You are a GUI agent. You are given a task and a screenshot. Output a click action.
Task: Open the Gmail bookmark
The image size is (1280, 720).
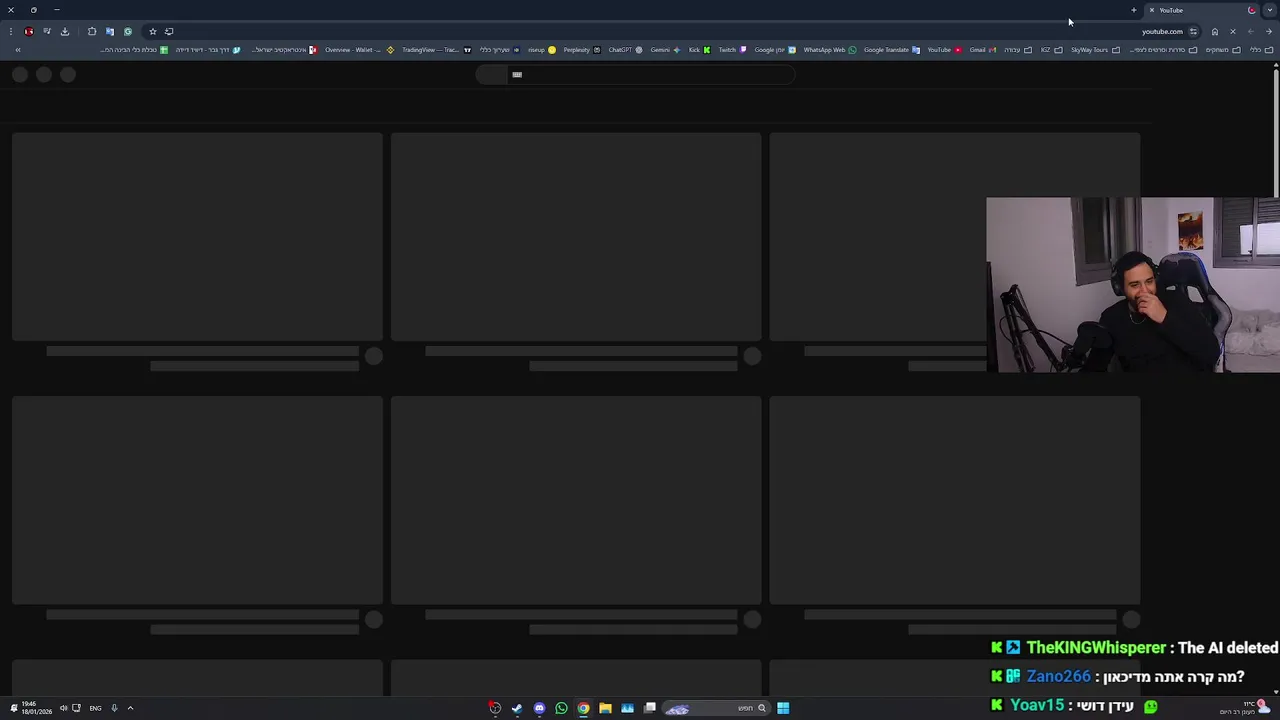pyautogui.click(x=983, y=50)
